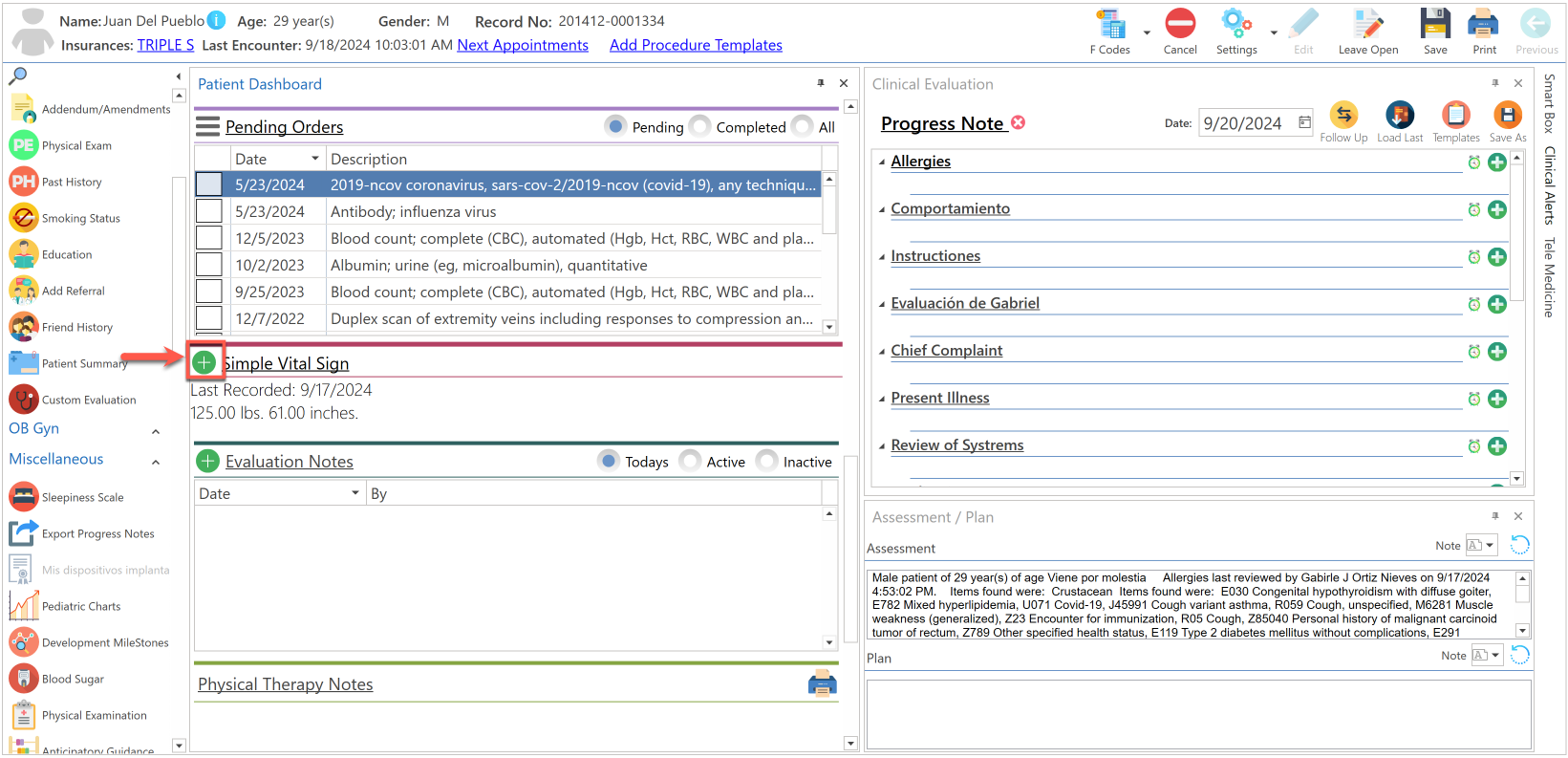The image size is (1568, 758).
Task: Select the Completed orders radio button
Action: coord(700,126)
